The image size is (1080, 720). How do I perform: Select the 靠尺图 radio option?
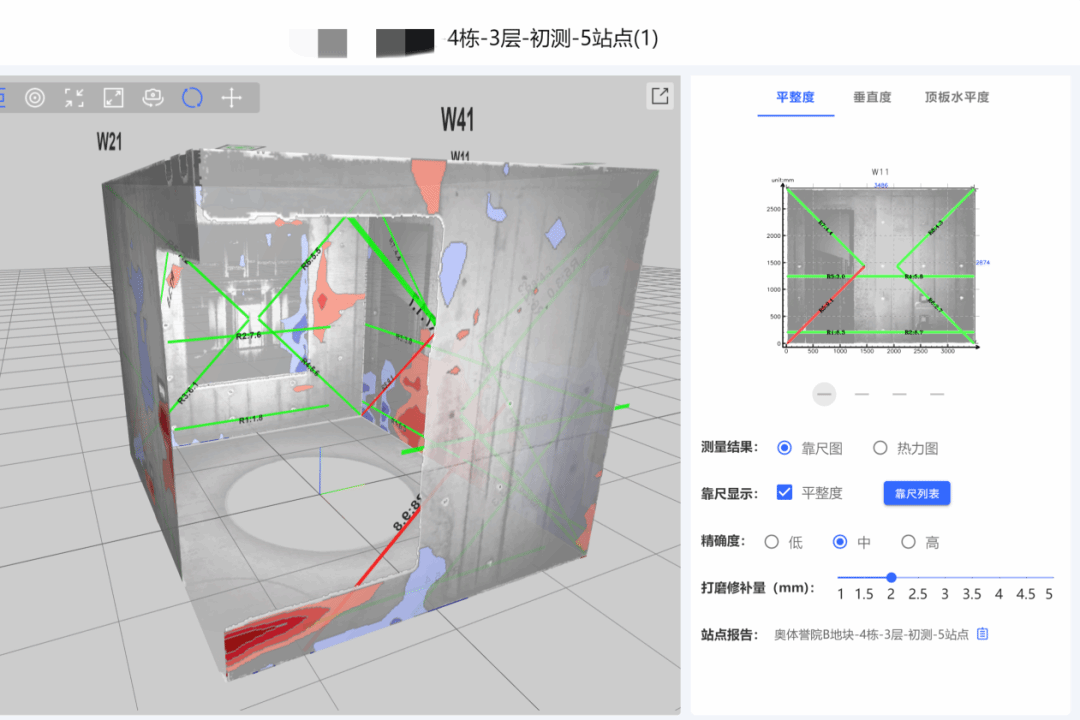tap(785, 448)
